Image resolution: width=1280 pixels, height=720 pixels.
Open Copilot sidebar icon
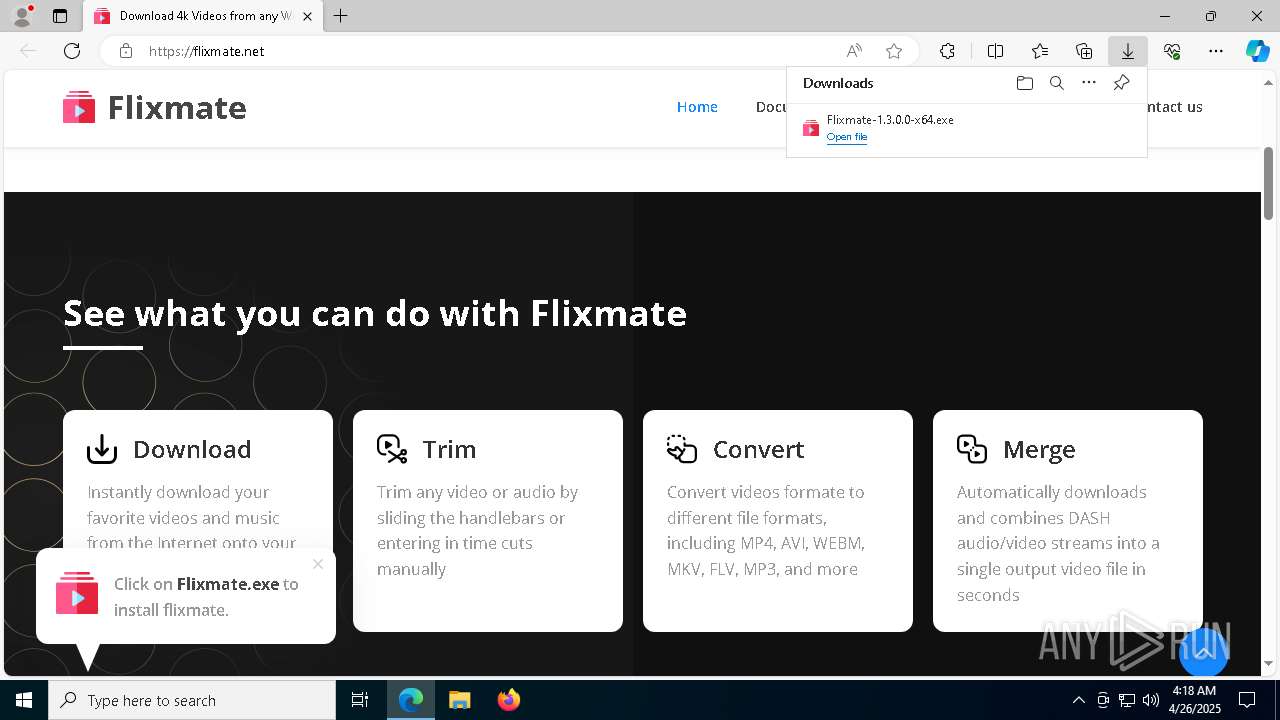(x=1257, y=51)
